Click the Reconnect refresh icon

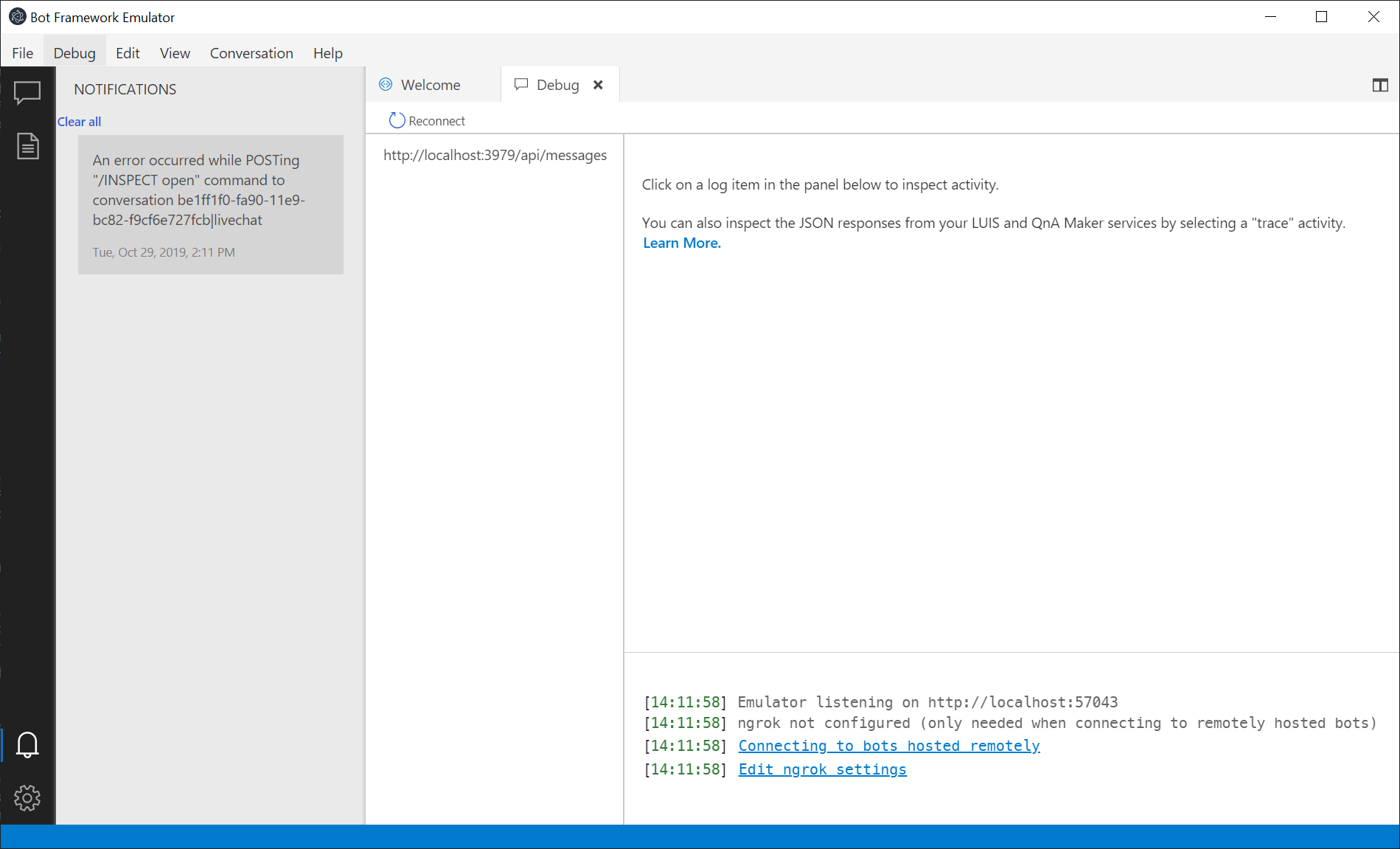click(x=397, y=120)
